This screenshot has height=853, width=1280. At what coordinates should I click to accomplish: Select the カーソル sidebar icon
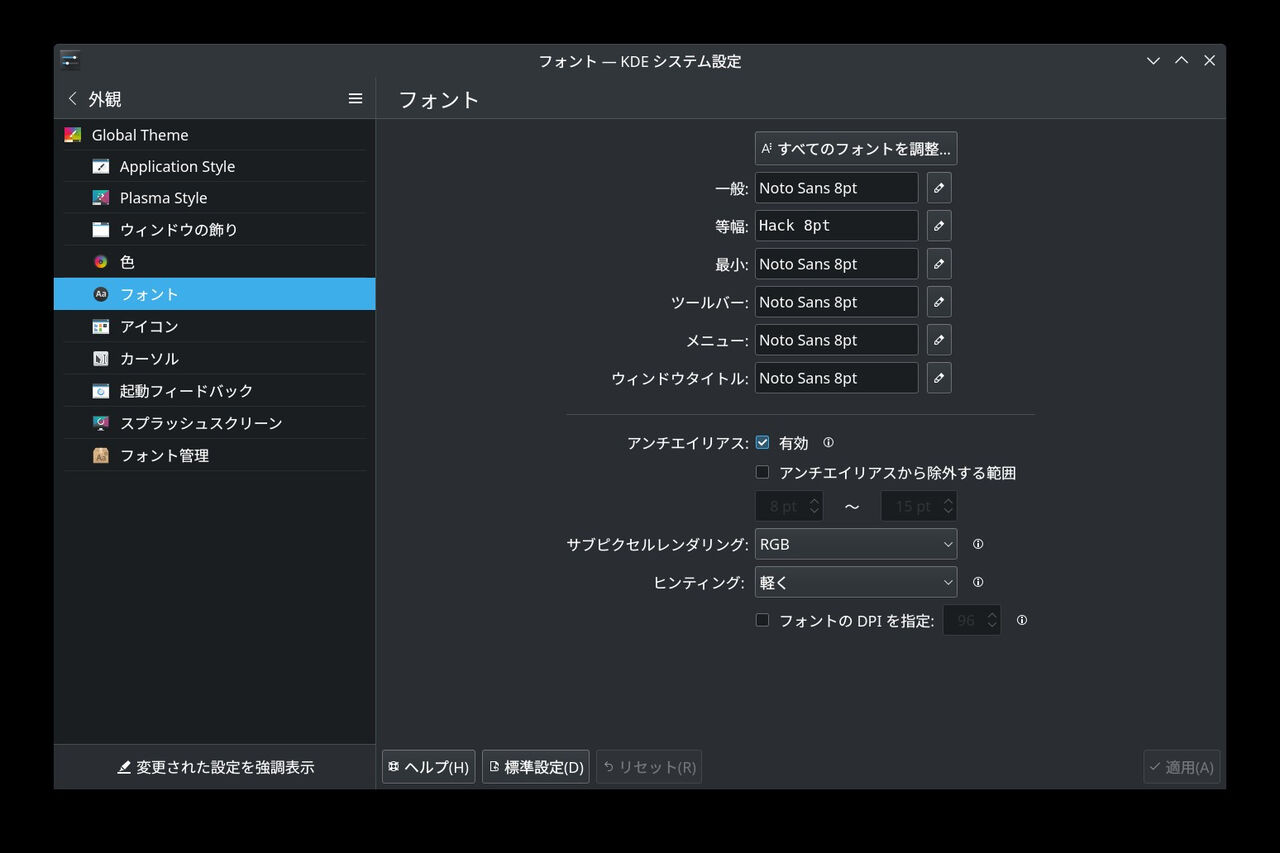[100, 358]
